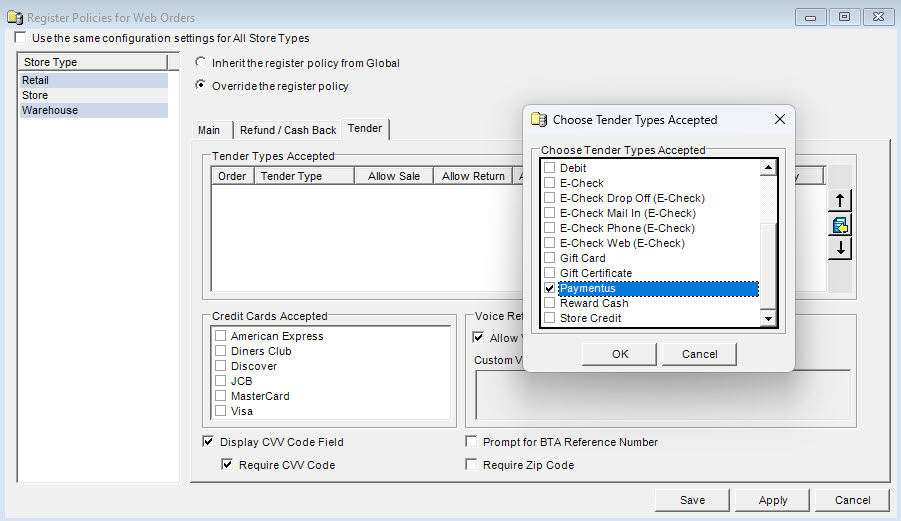Check Diners Club credit card
Viewport: 901px width, 521px height.
pos(220,350)
